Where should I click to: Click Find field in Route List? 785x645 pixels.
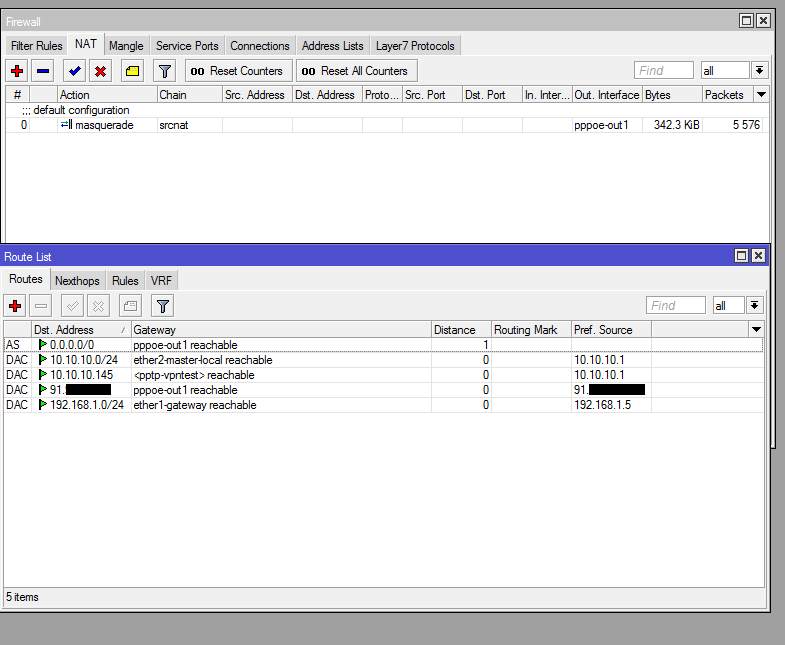click(676, 305)
